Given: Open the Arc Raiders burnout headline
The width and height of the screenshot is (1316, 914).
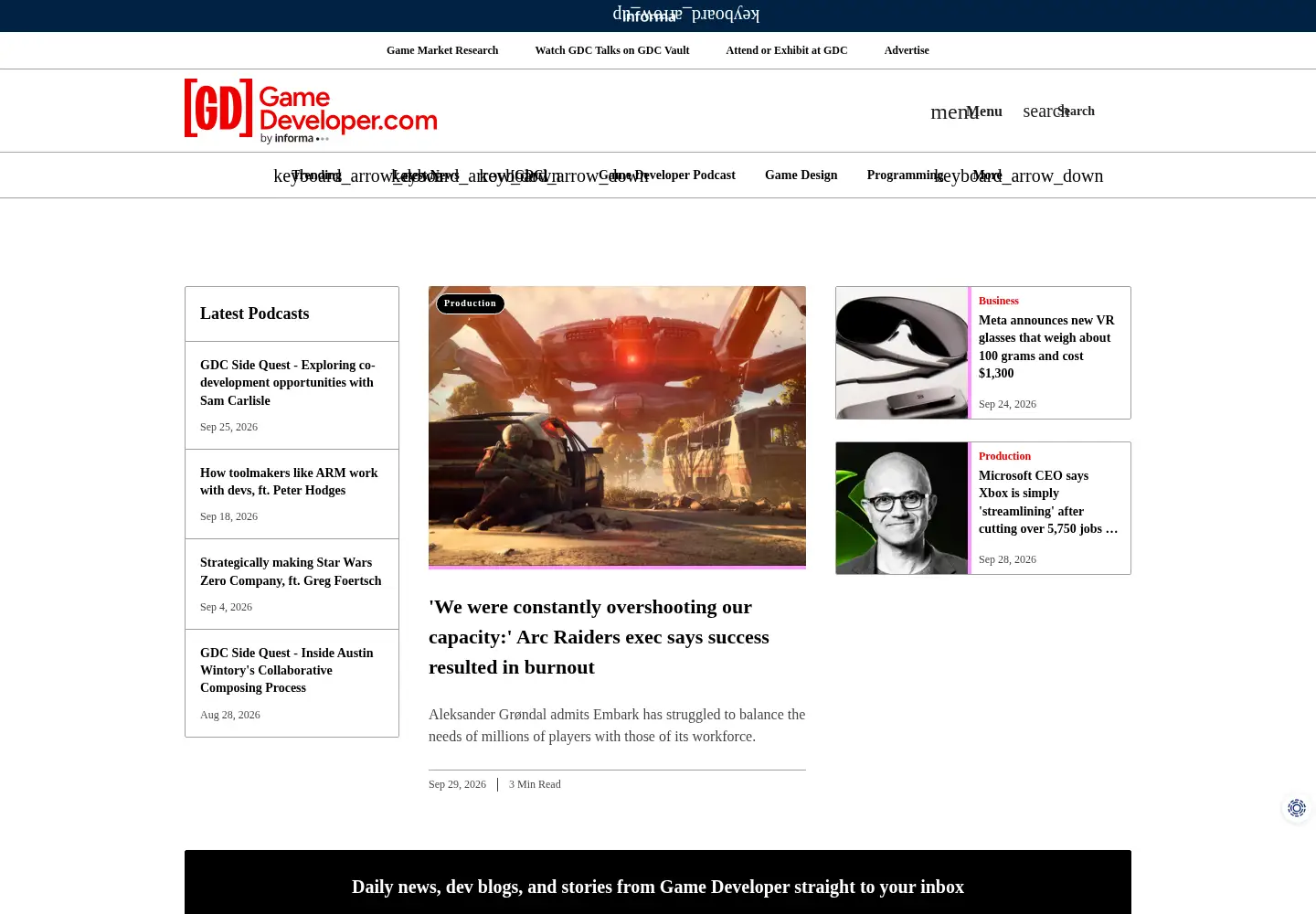Looking at the screenshot, I should click(599, 637).
